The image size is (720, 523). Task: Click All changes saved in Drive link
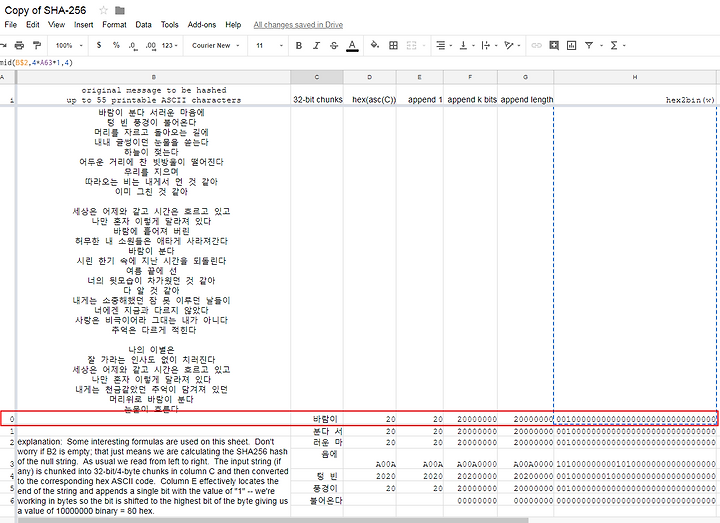[x=298, y=25]
